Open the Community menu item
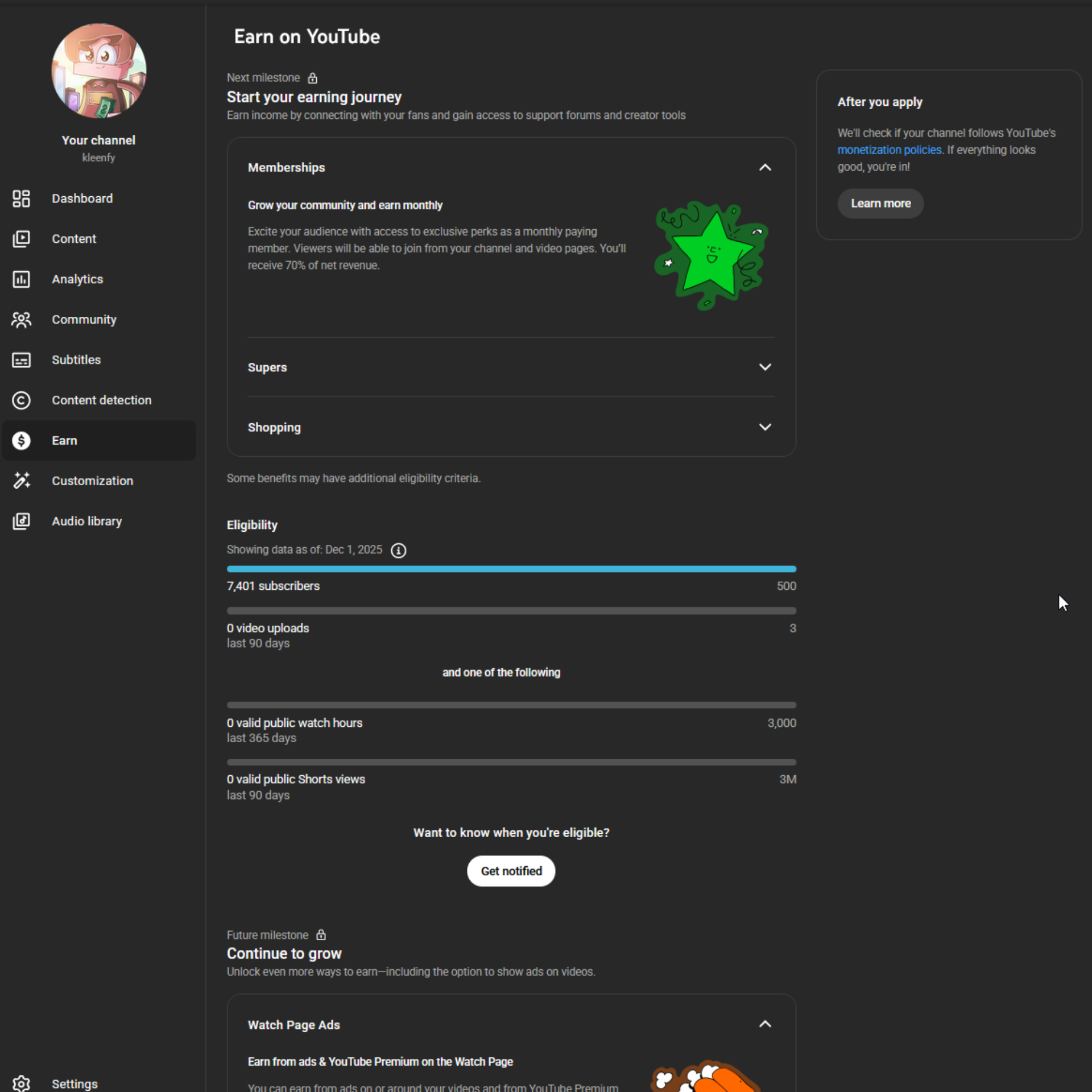 coord(84,320)
